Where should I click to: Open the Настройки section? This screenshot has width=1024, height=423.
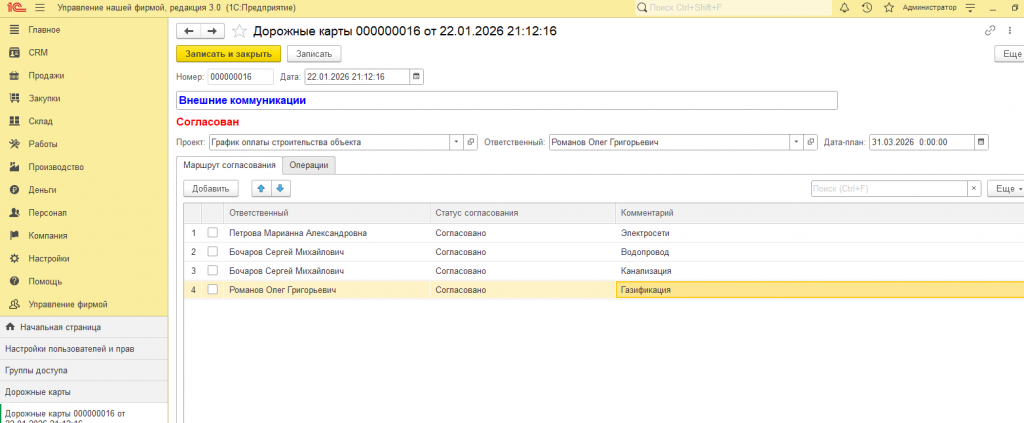84,258
